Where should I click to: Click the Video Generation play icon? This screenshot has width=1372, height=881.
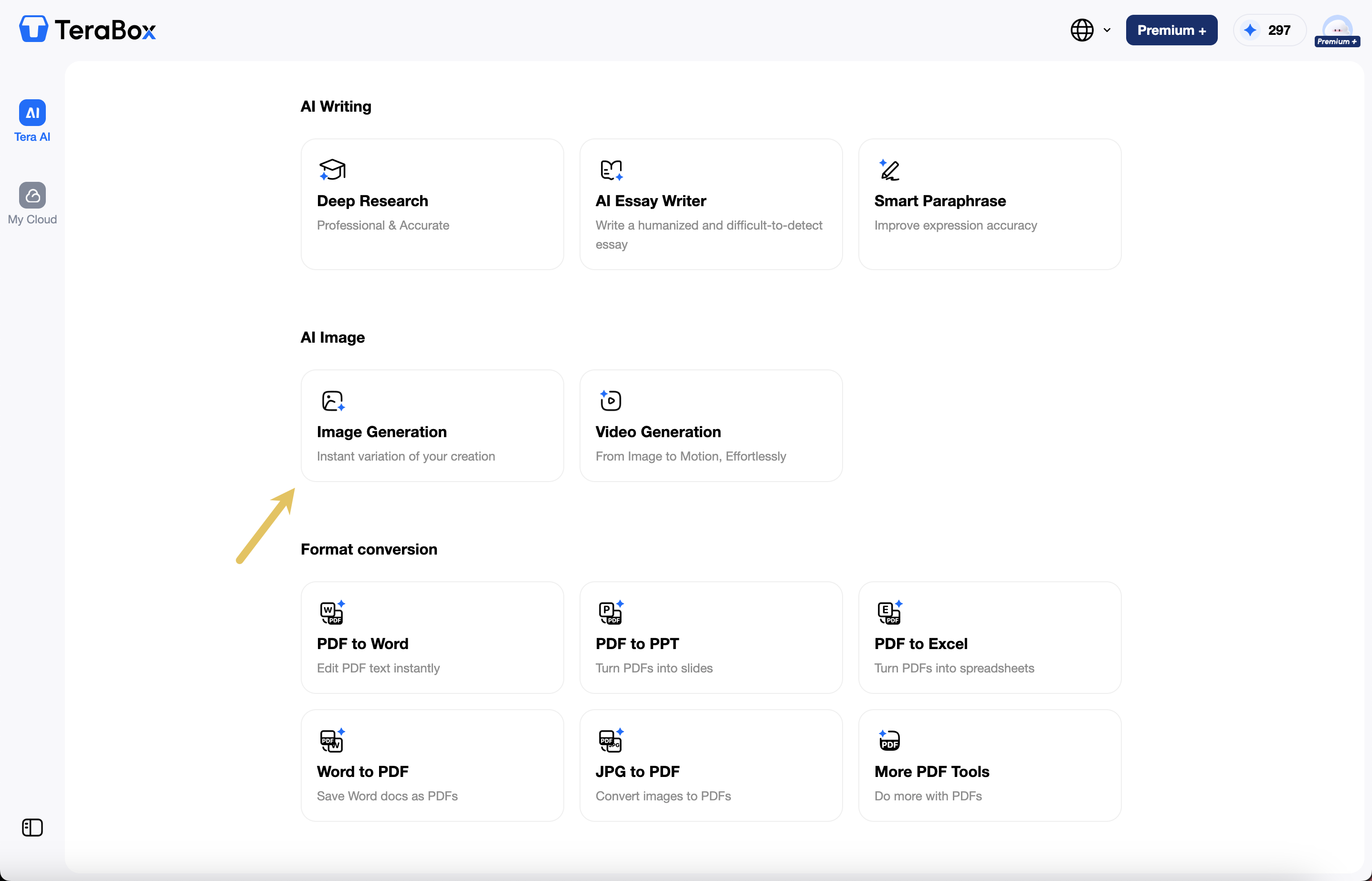pyautogui.click(x=611, y=400)
